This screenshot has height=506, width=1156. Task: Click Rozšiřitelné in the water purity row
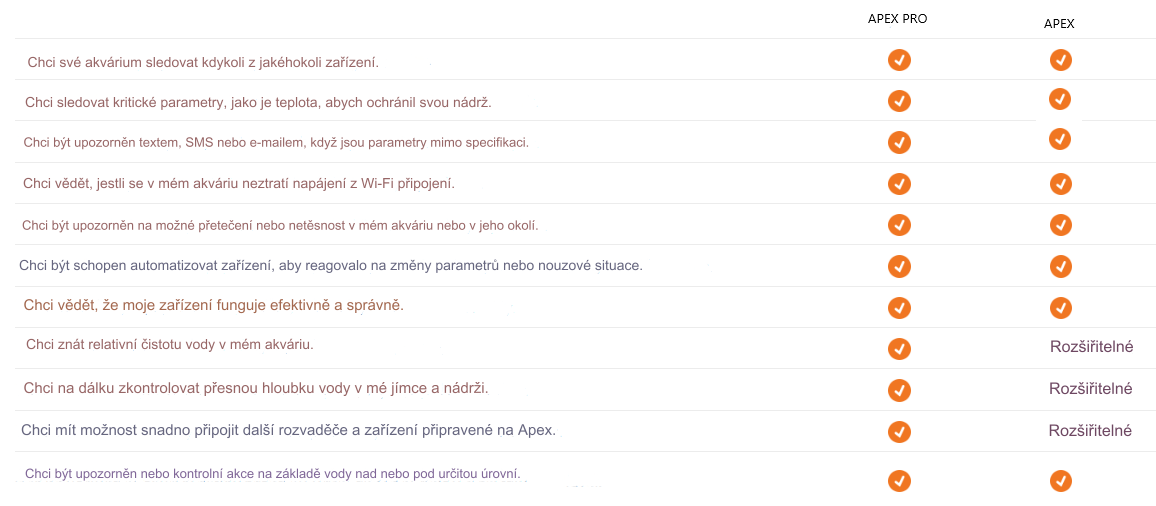pos(1091,347)
